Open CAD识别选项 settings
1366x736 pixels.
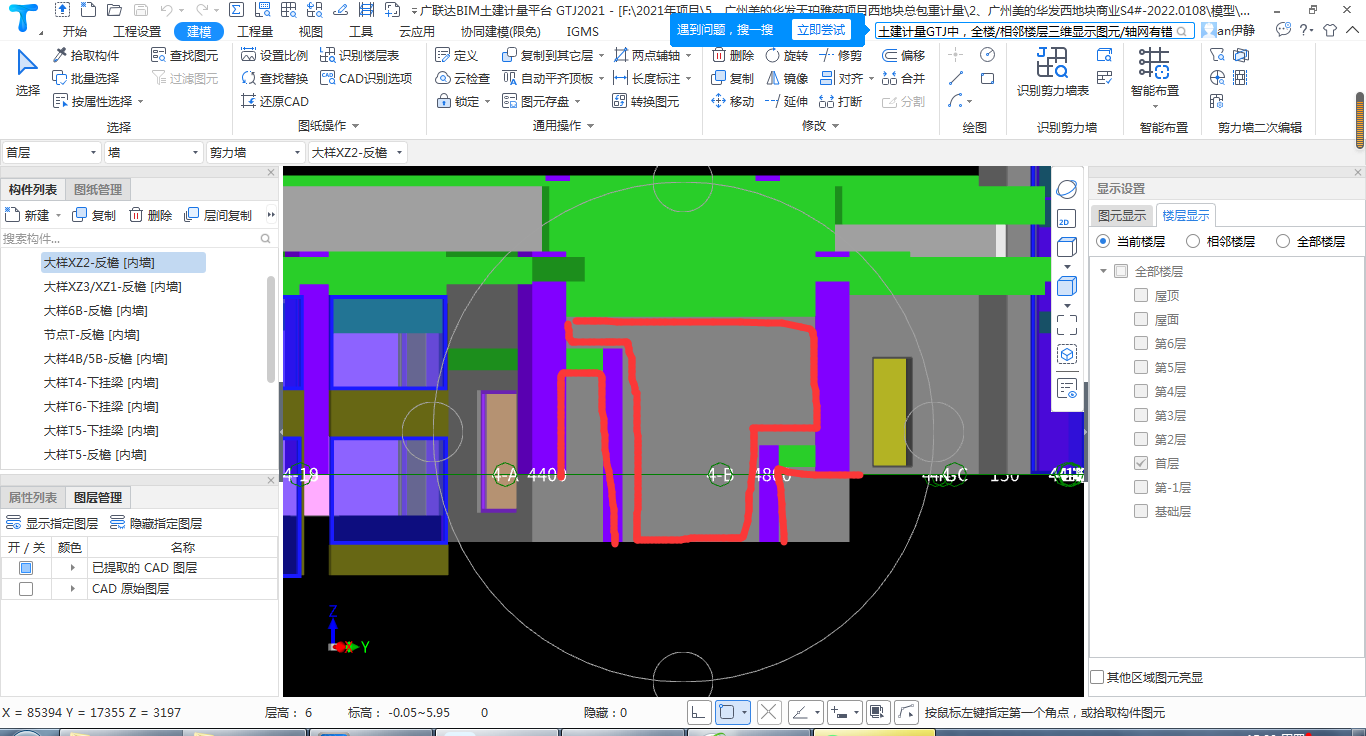click(x=366, y=78)
